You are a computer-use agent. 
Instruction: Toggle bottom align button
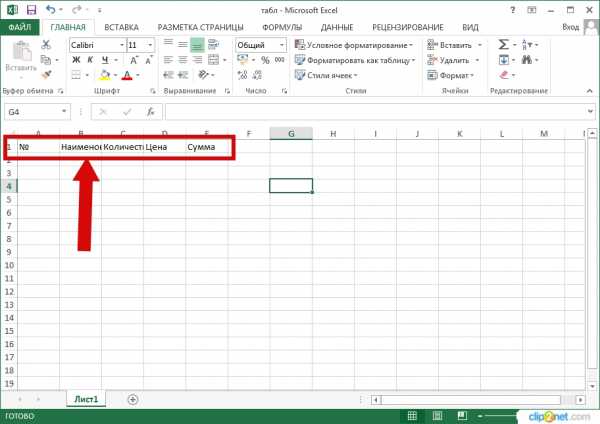[197, 45]
